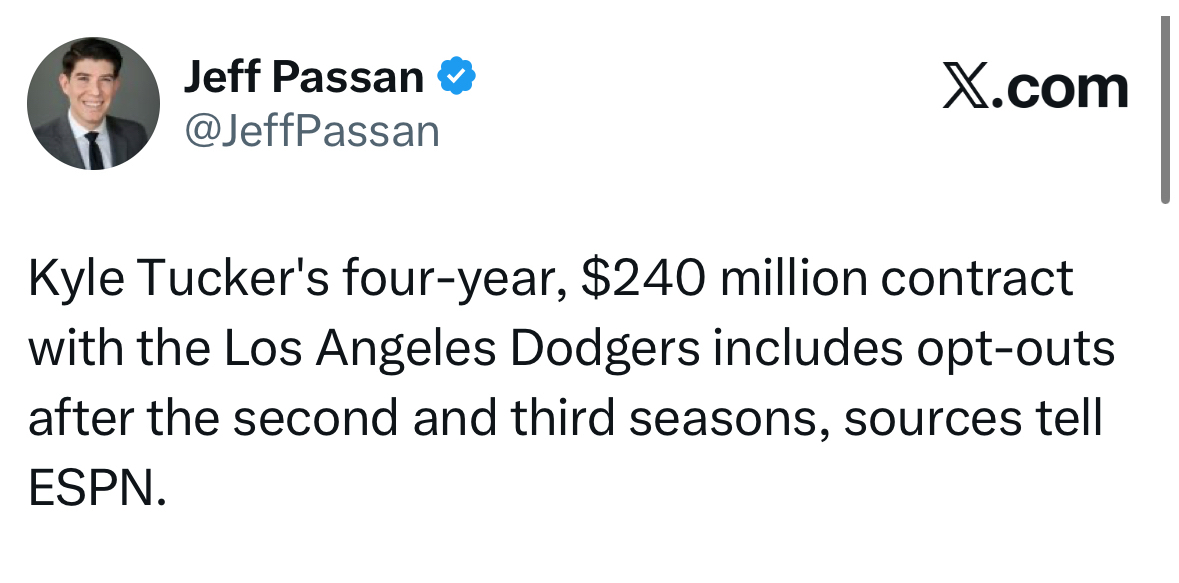Select the word "Dodgers" in the post
Viewport: 1179px width, 583px height.
[636, 350]
